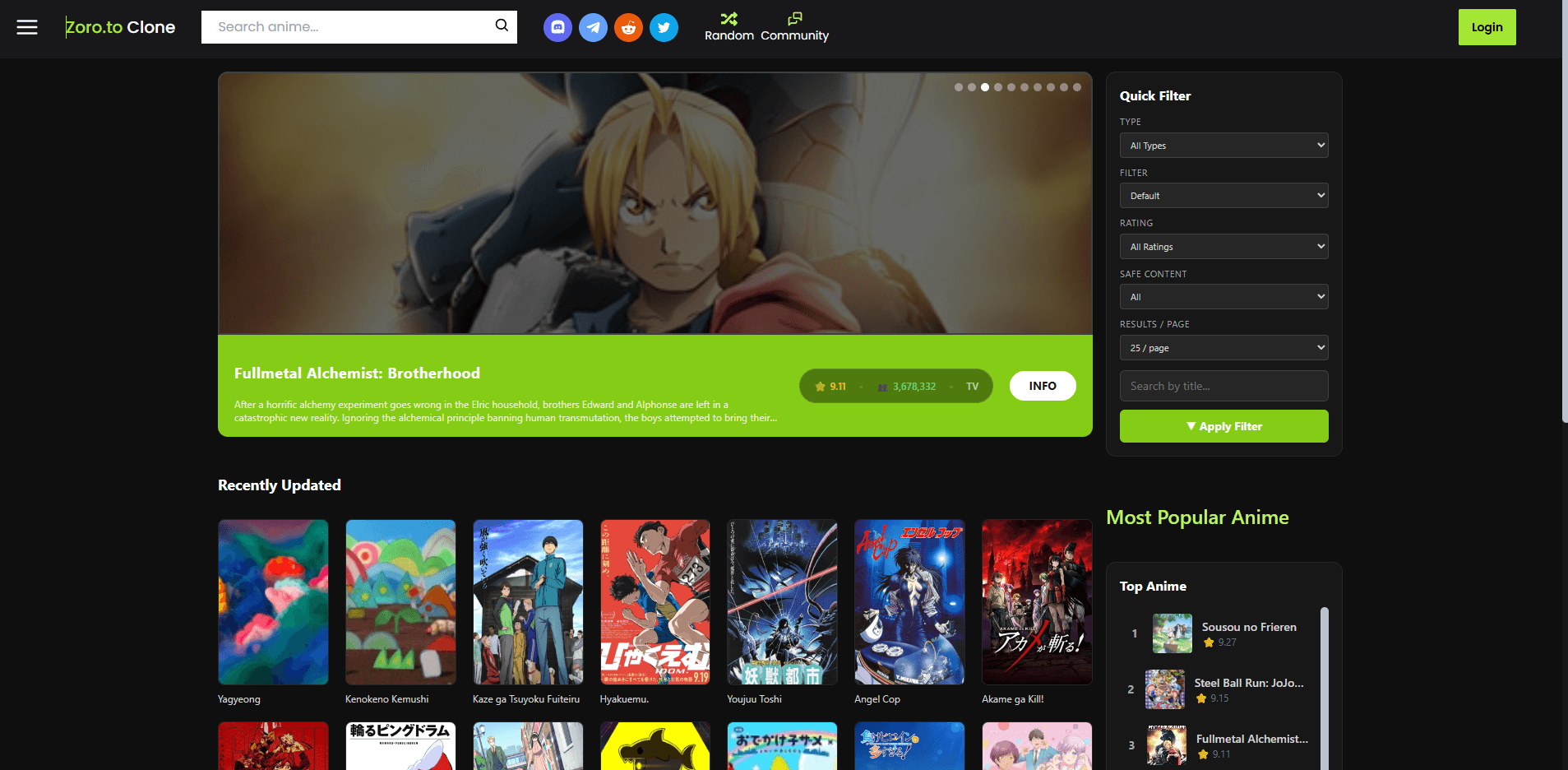Screen dimensions: 1568x770
Task: Apply the quick filter
Action: click(1223, 426)
